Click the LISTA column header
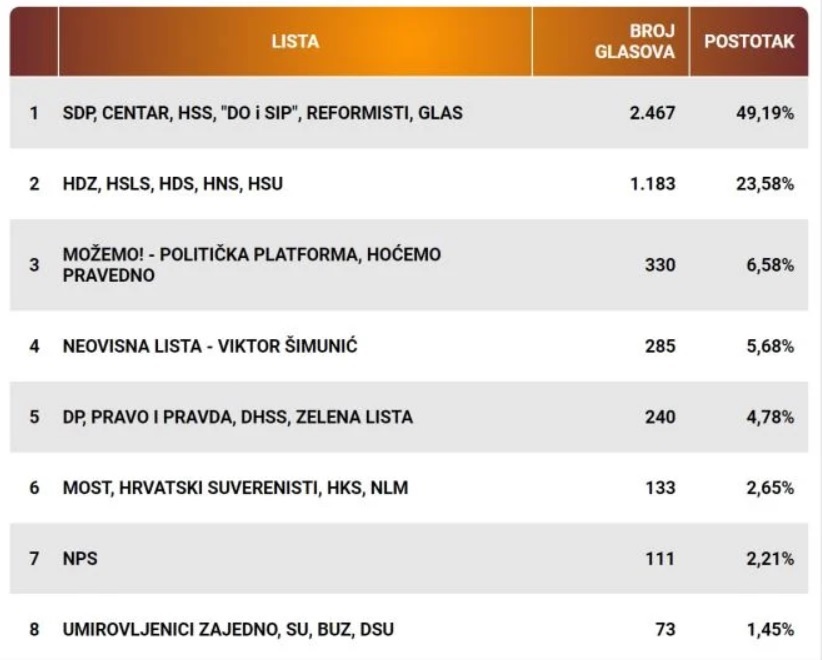This screenshot has width=822, height=660. click(x=295, y=42)
